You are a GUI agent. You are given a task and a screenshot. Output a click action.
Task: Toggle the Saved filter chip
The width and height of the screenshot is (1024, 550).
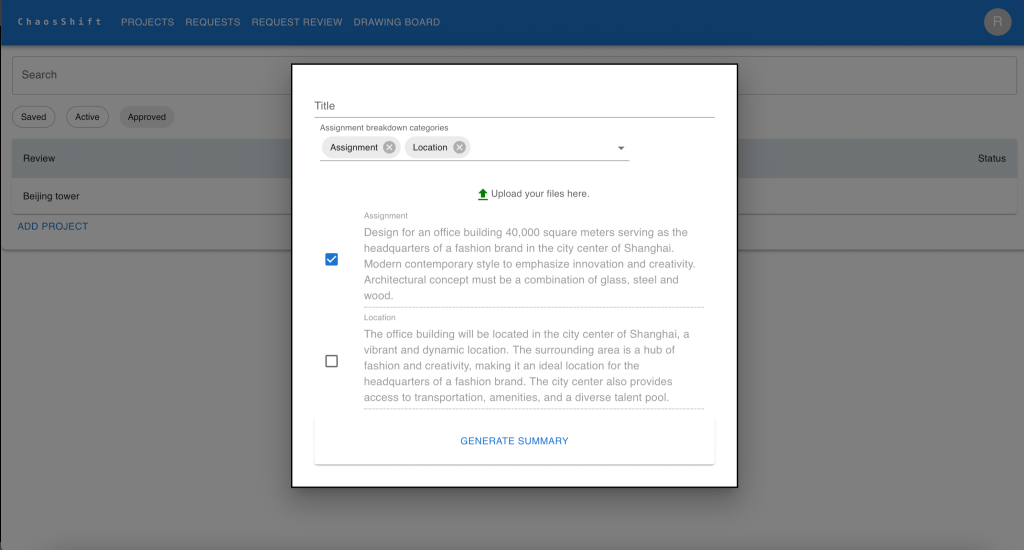click(x=34, y=117)
